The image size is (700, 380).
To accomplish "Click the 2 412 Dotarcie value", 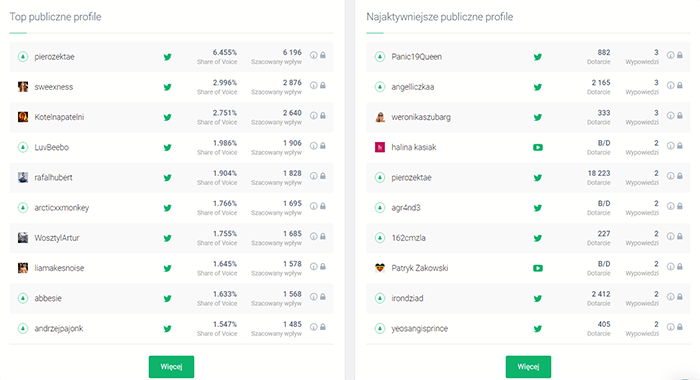I will pos(601,294).
